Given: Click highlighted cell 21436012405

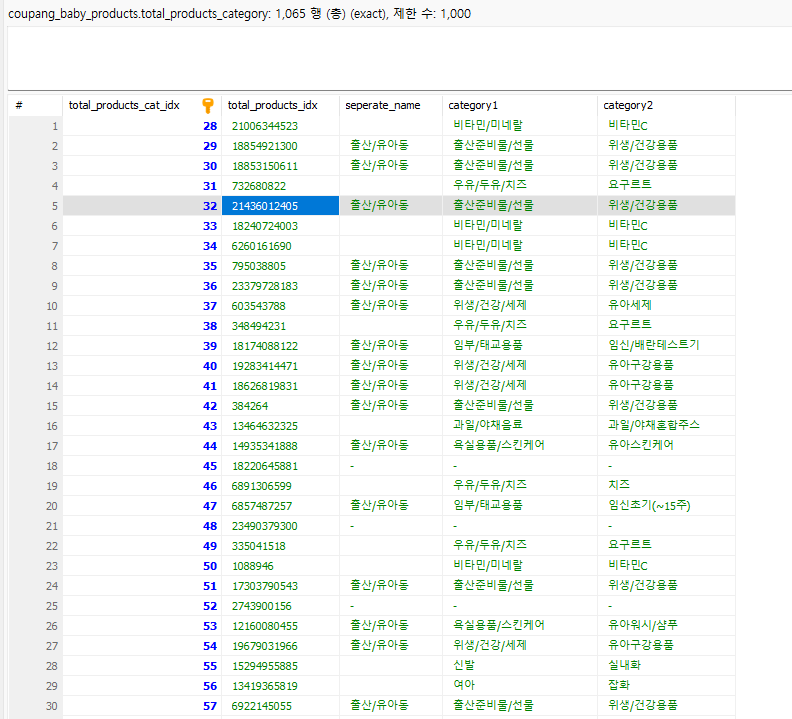Looking at the screenshot, I should pyautogui.click(x=280, y=206).
